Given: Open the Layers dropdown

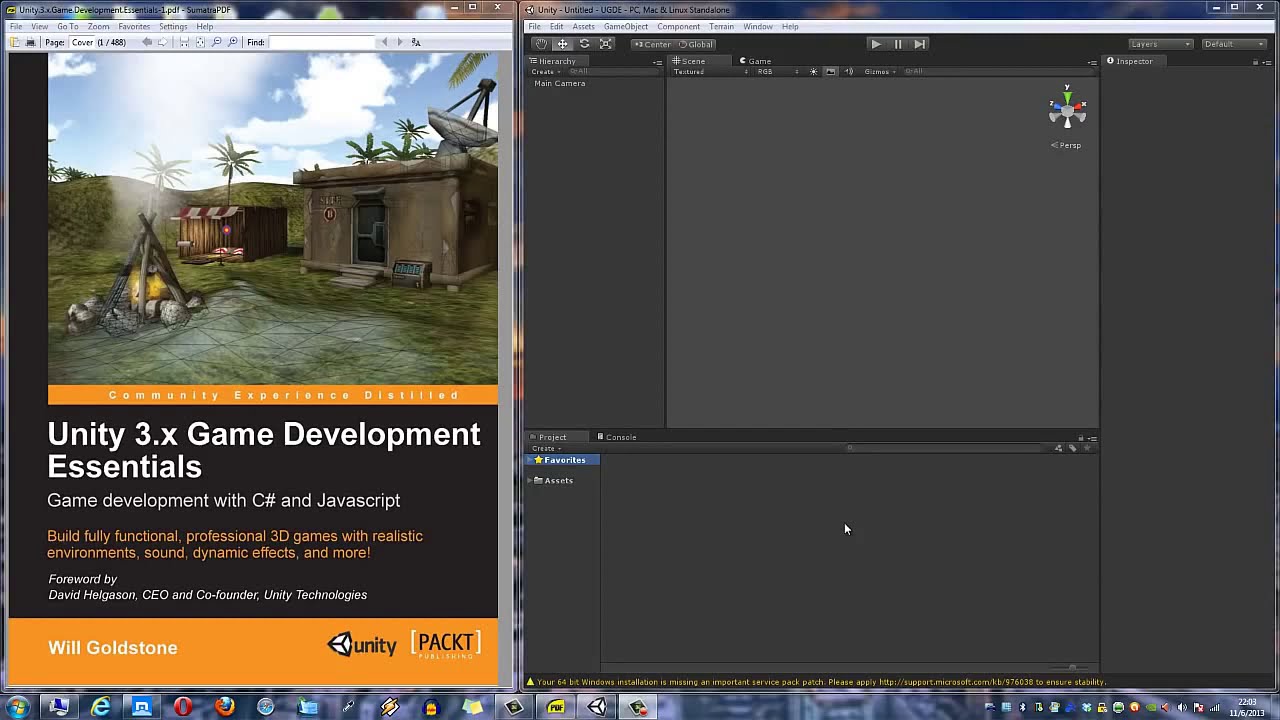Looking at the screenshot, I should (x=1160, y=44).
